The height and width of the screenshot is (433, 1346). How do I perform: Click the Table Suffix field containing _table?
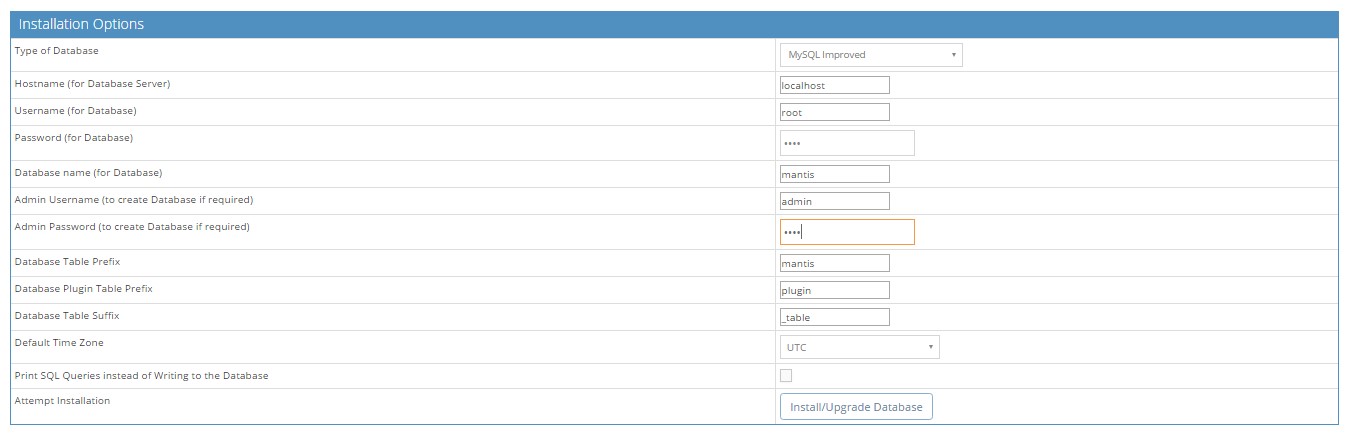(834, 318)
